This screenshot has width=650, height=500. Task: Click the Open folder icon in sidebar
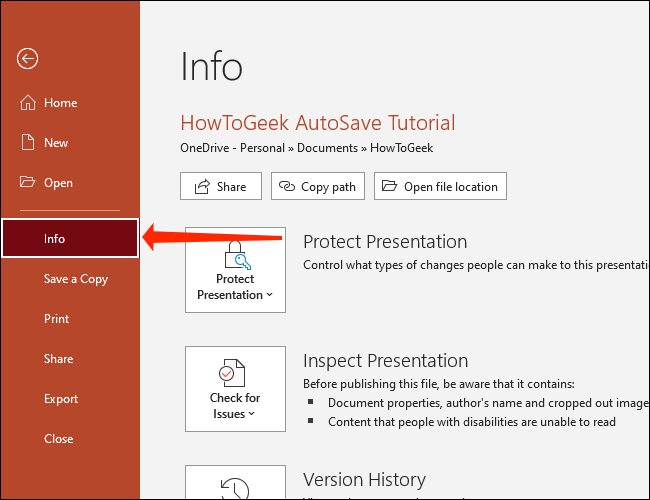coord(27,183)
